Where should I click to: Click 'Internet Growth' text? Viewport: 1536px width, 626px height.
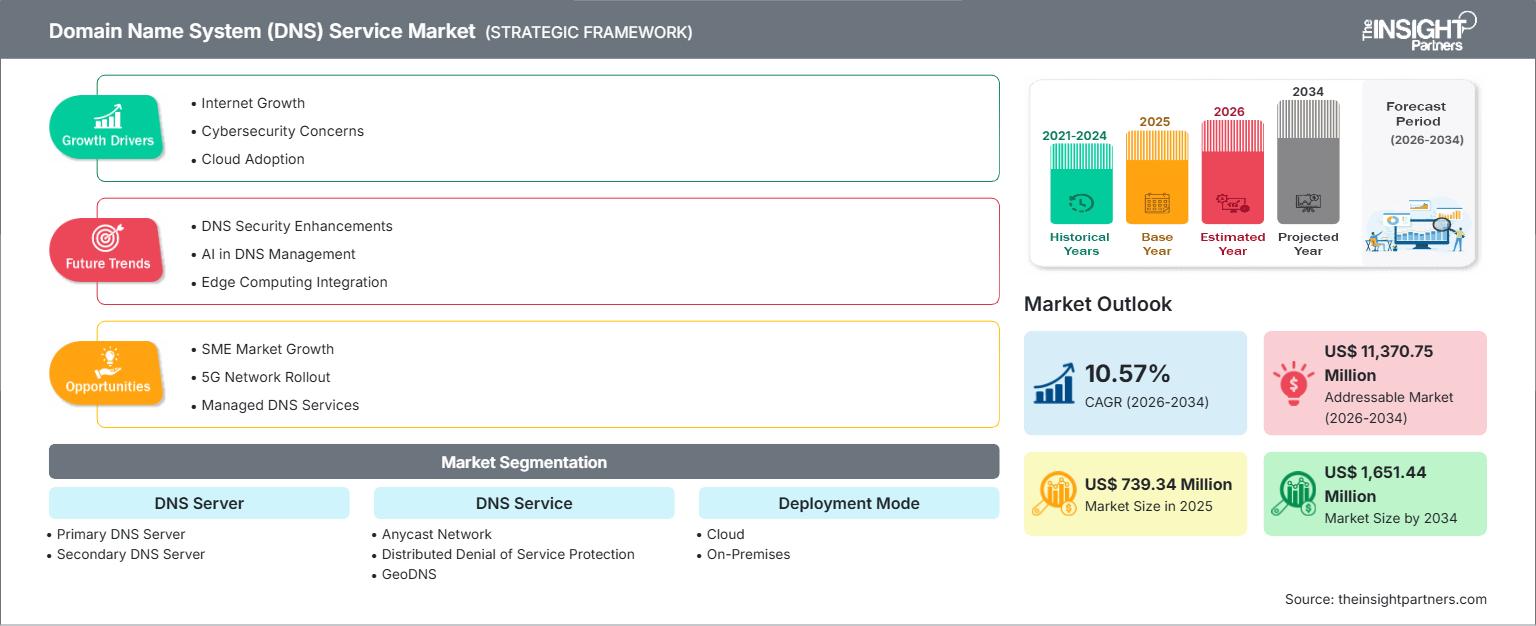pos(253,103)
